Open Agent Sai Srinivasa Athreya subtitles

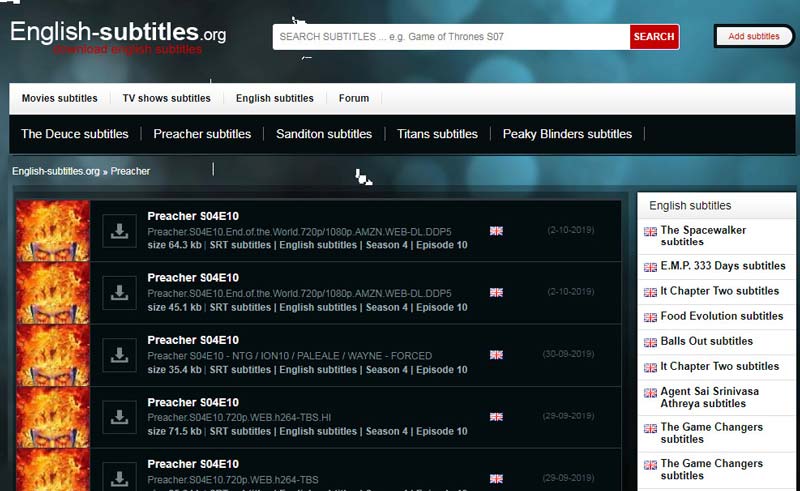click(x=709, y=397)
